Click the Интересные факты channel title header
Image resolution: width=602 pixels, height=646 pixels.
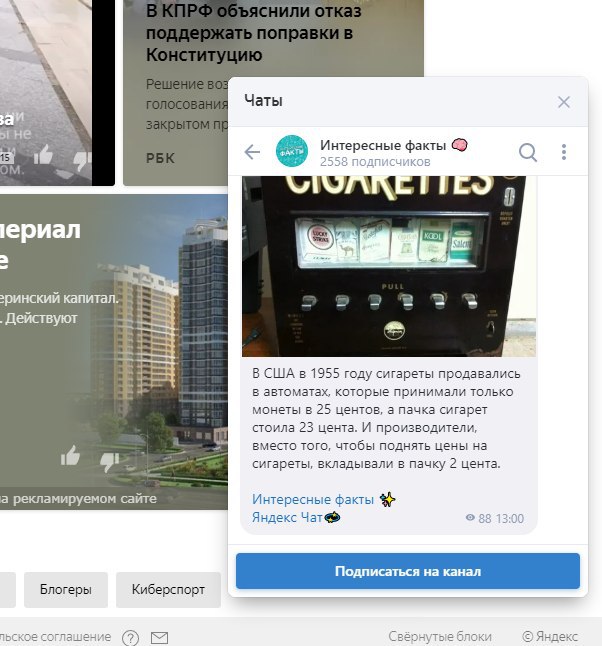[x=383, y=145]
